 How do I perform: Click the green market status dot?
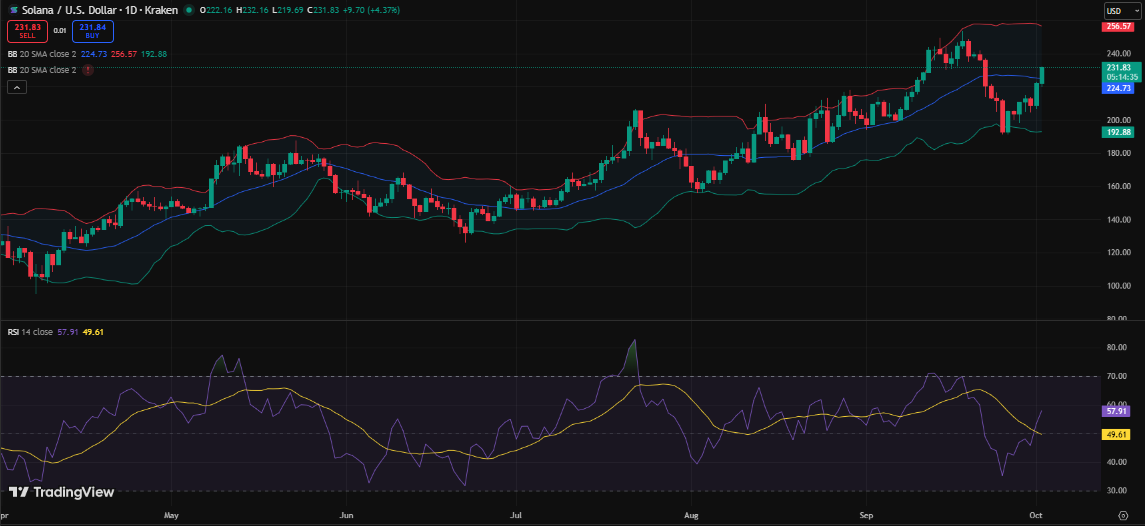point(188,10)
